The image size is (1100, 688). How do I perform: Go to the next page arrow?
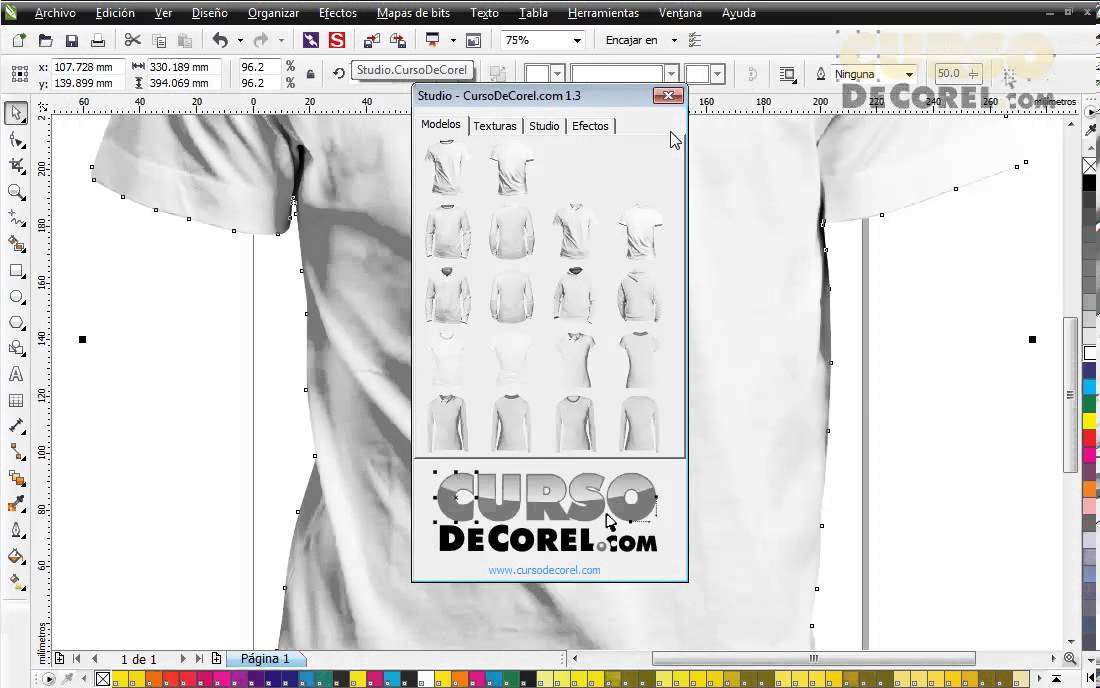tap(182, 659)
